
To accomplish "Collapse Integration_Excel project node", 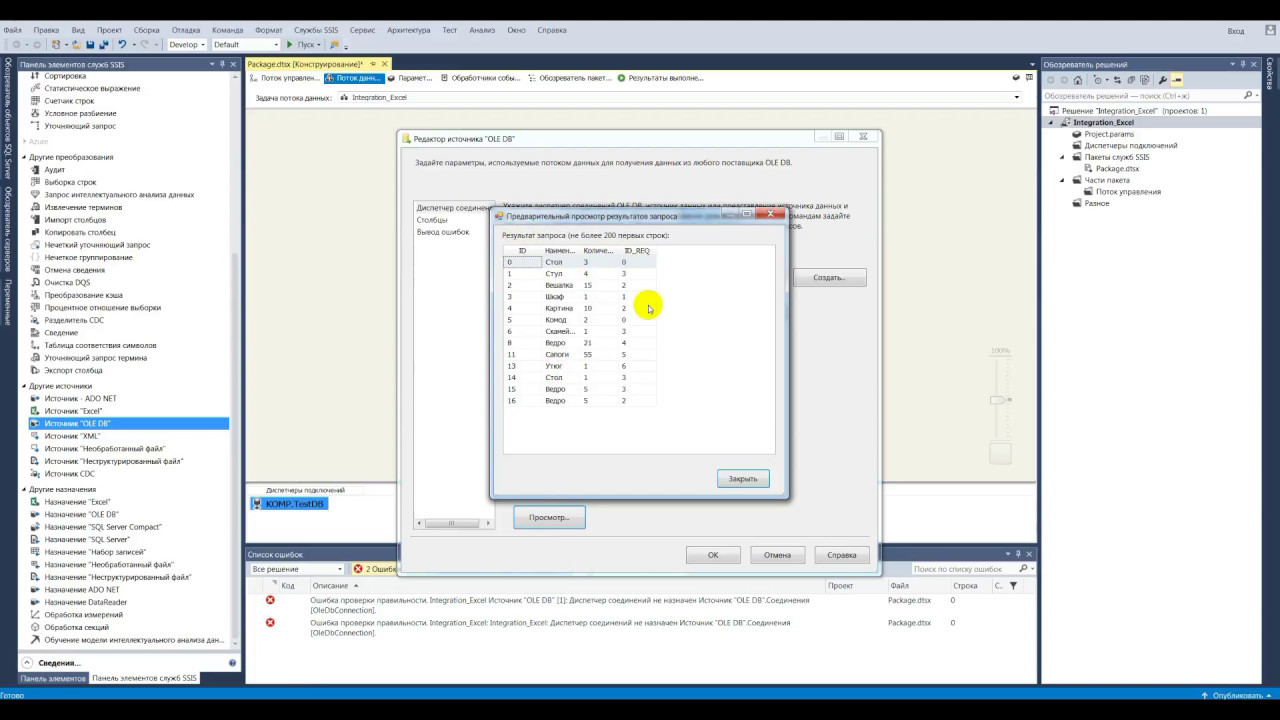I will [1052, 123].
